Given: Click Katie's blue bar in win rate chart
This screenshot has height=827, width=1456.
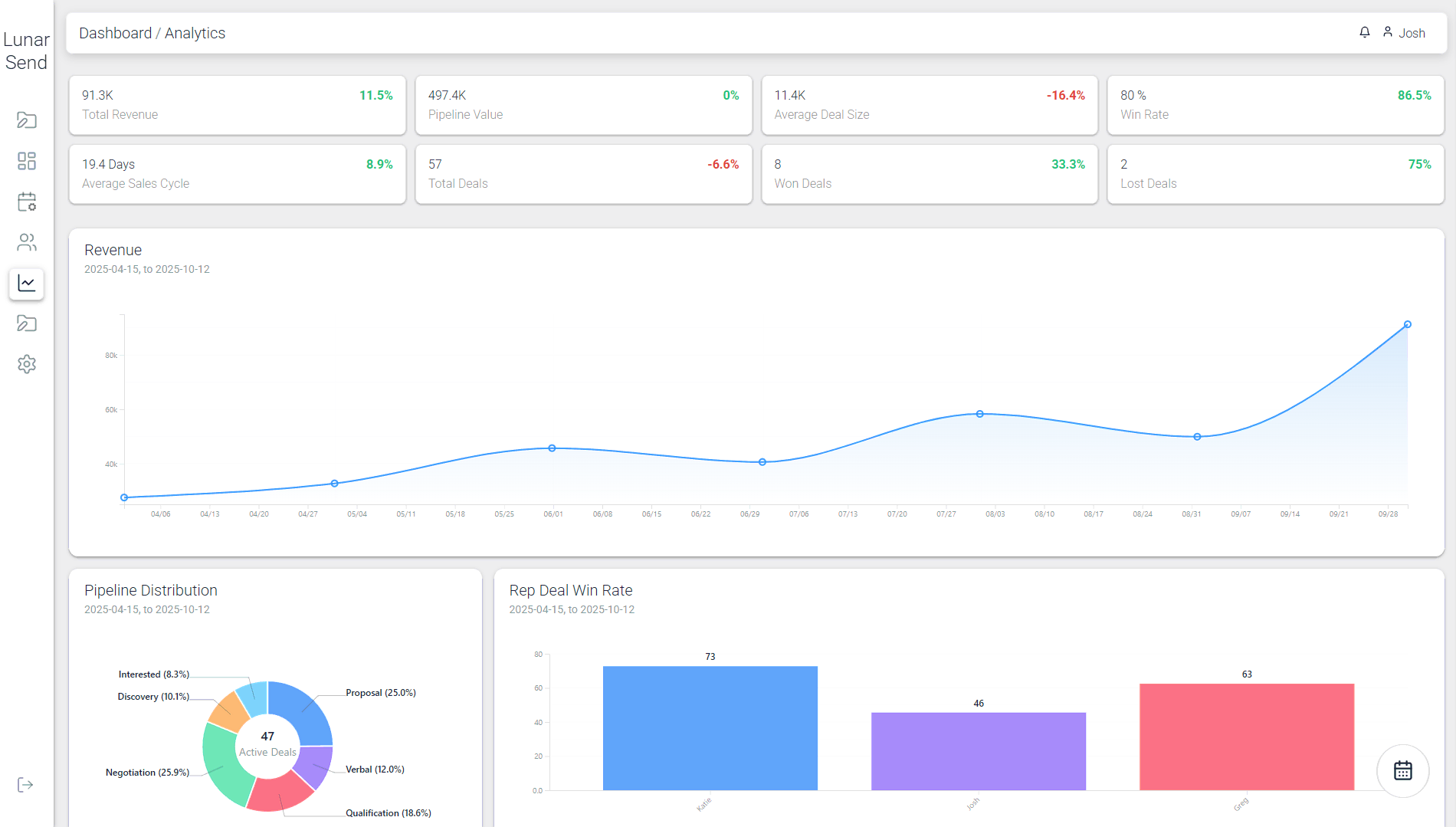Looking at the screenshot, I should 710,728.
